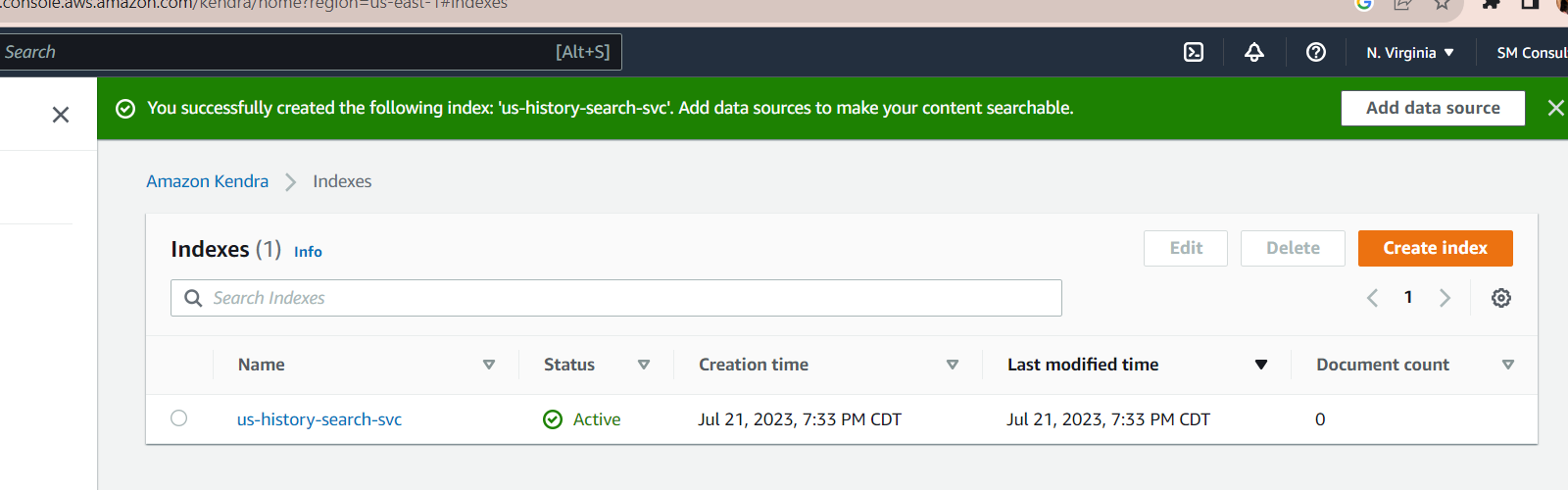Open the us-history-search-svc index link
This screenshot has height=490, width=1568.
(319, 419)
